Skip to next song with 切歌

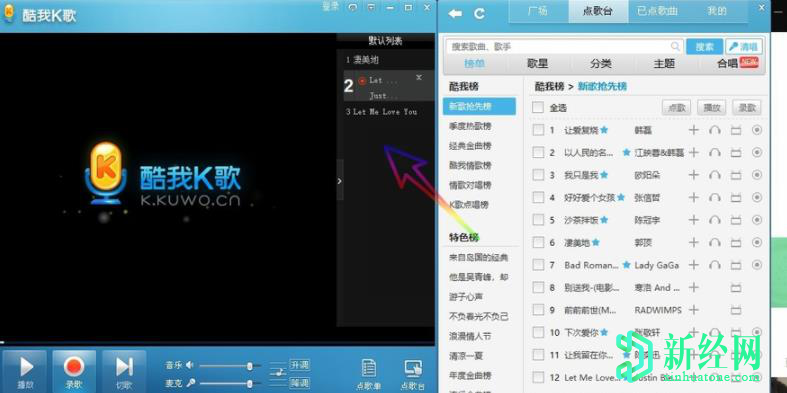coord(124,371)
